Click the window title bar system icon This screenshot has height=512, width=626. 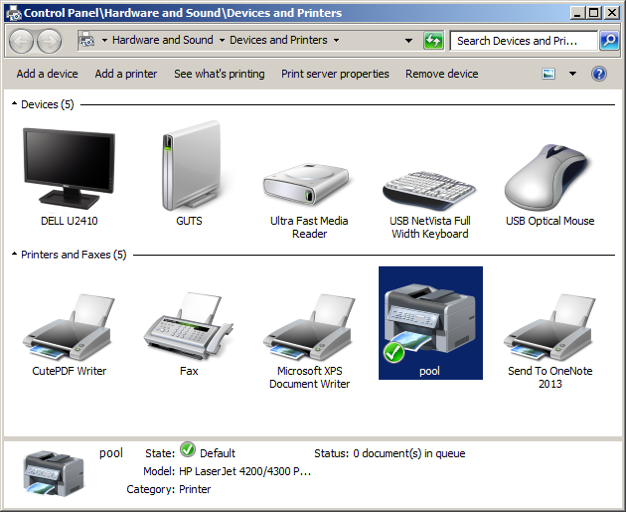click(x=14, y=13)
